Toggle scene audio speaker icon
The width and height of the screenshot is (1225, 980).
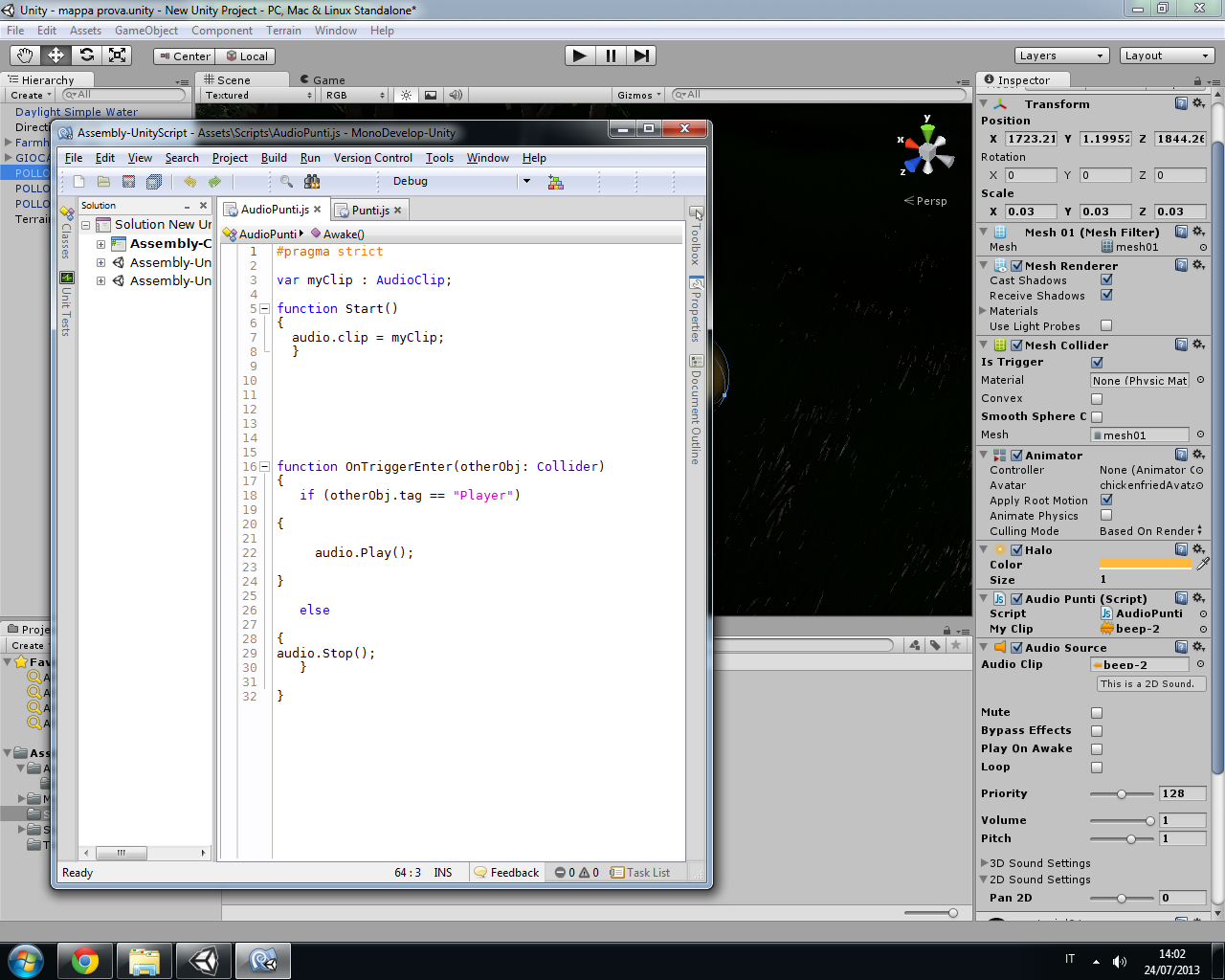456,95
